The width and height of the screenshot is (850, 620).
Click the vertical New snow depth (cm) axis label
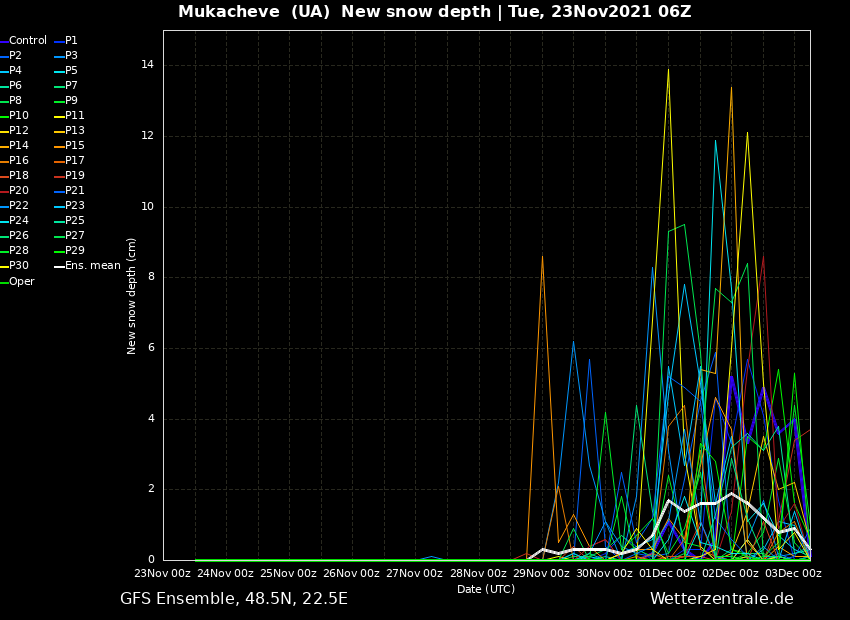pyautogui.click(x=132, y=296)
